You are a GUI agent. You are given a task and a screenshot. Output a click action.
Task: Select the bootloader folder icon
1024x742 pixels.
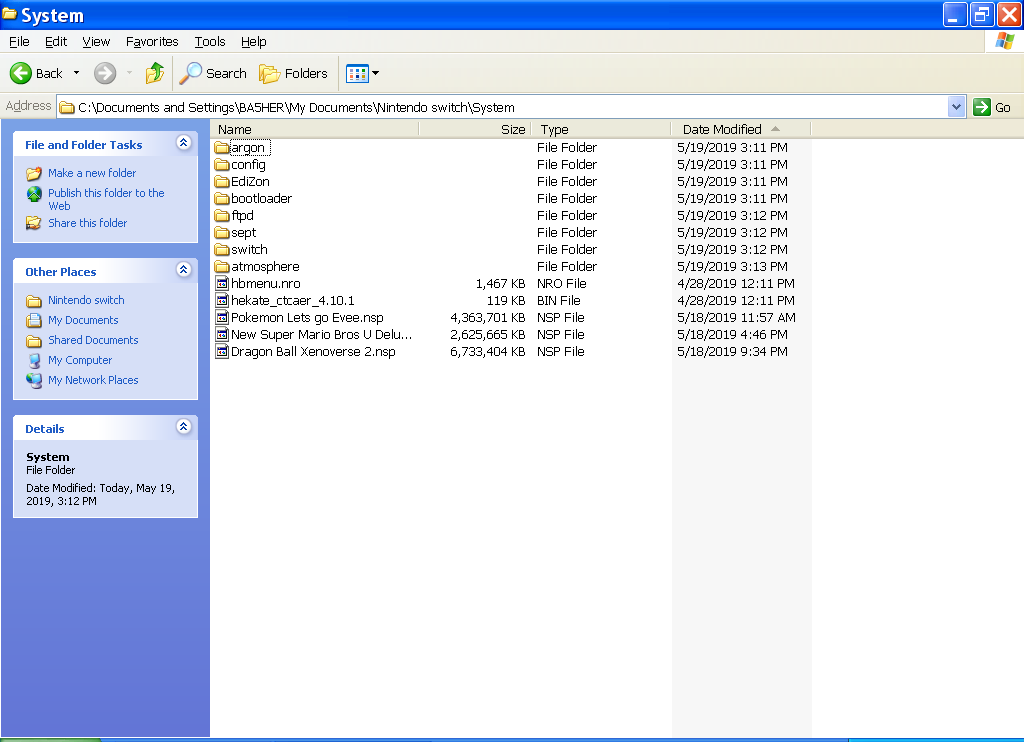pos(222,199)
